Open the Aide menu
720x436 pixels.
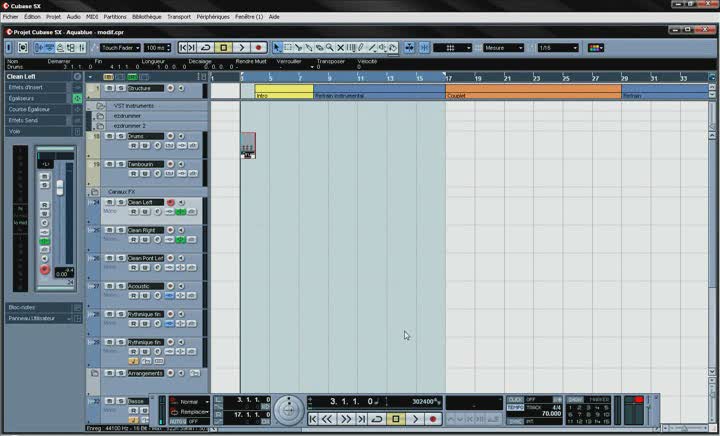(274, 17)
